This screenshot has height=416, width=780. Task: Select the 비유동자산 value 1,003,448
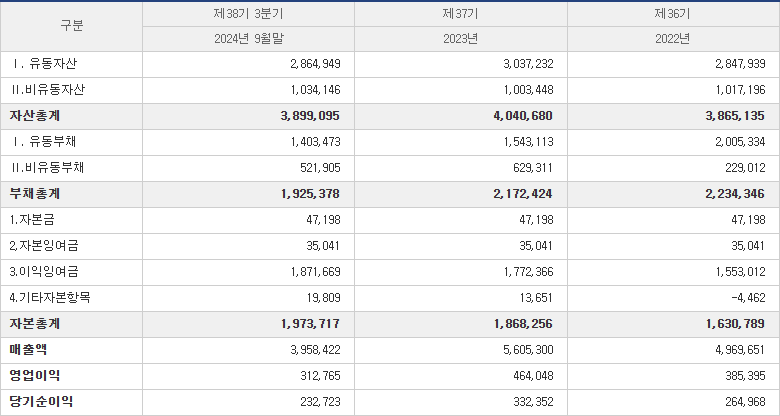tap(528, 90)
